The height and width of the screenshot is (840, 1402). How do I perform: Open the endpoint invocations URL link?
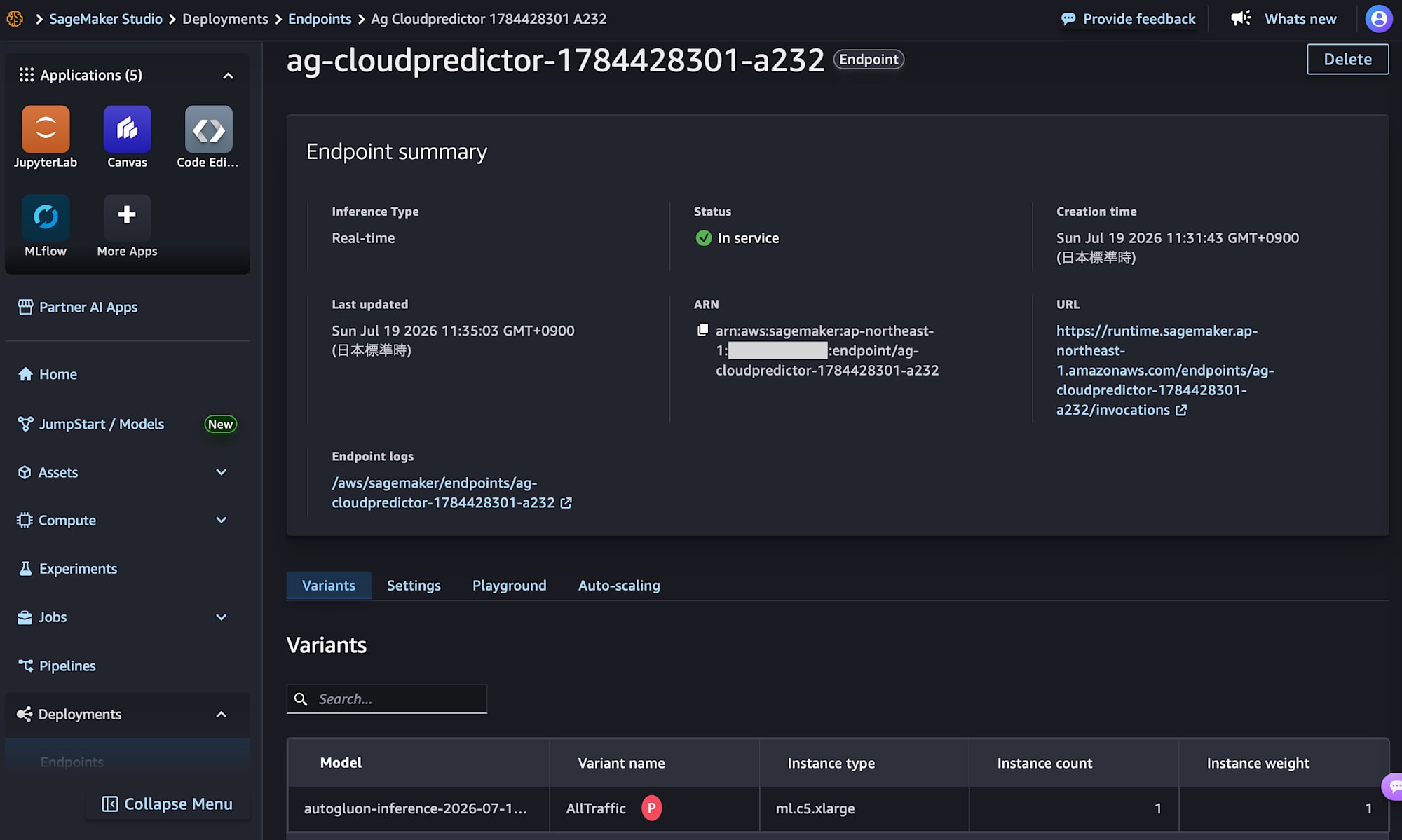(1164, 370)
